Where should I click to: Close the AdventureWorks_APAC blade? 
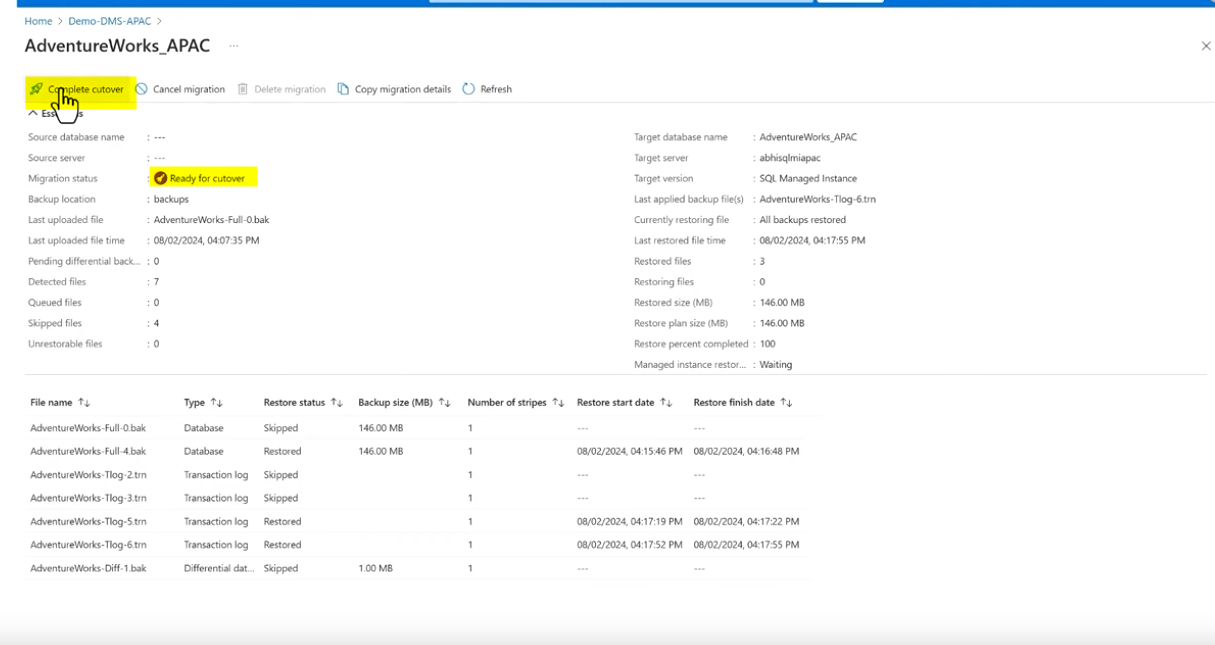(1205, 46)
